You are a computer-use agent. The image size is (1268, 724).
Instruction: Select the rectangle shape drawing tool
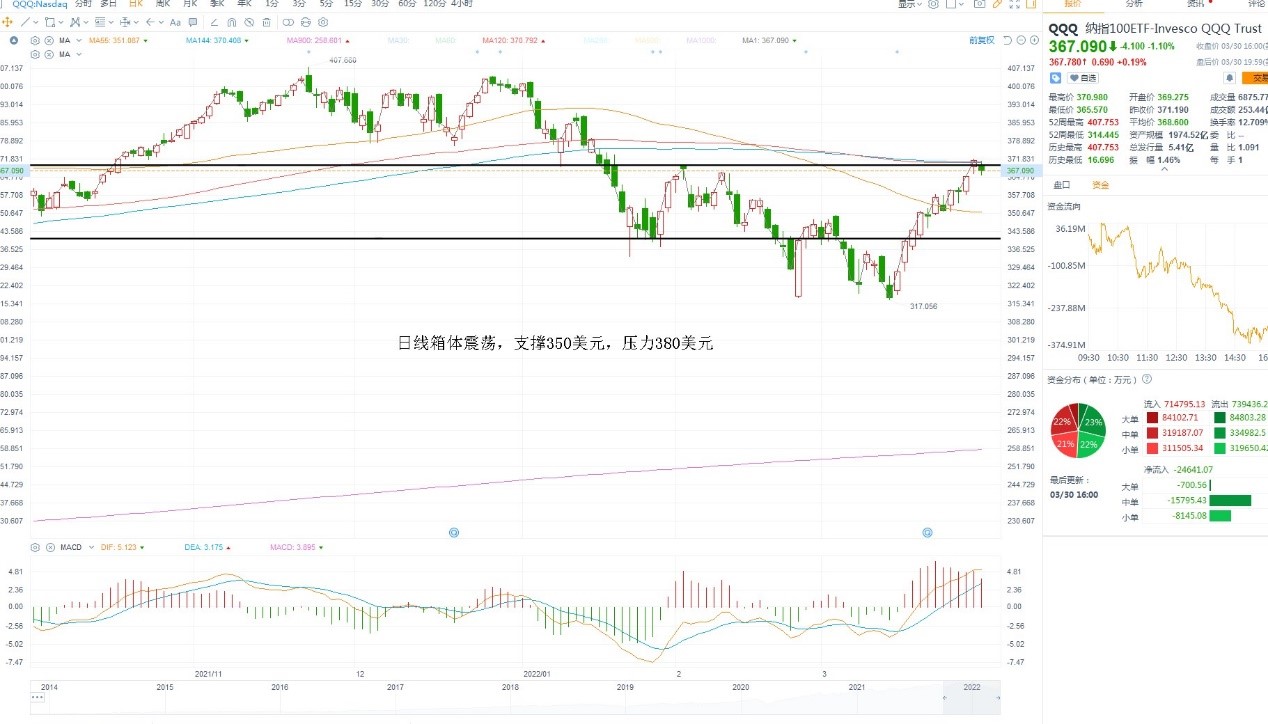point(49,22)
